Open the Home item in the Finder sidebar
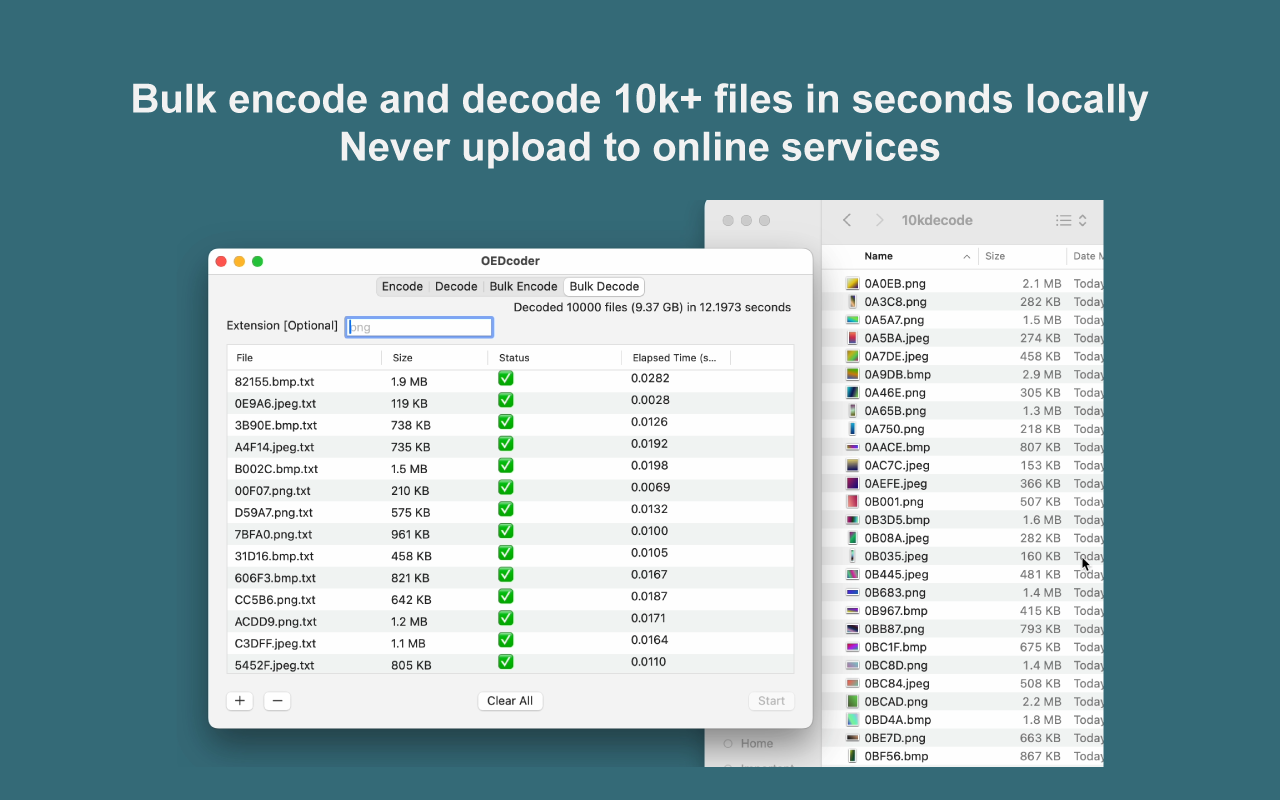The height and width of the screenshot is (800, 1280). click(748, 743)
